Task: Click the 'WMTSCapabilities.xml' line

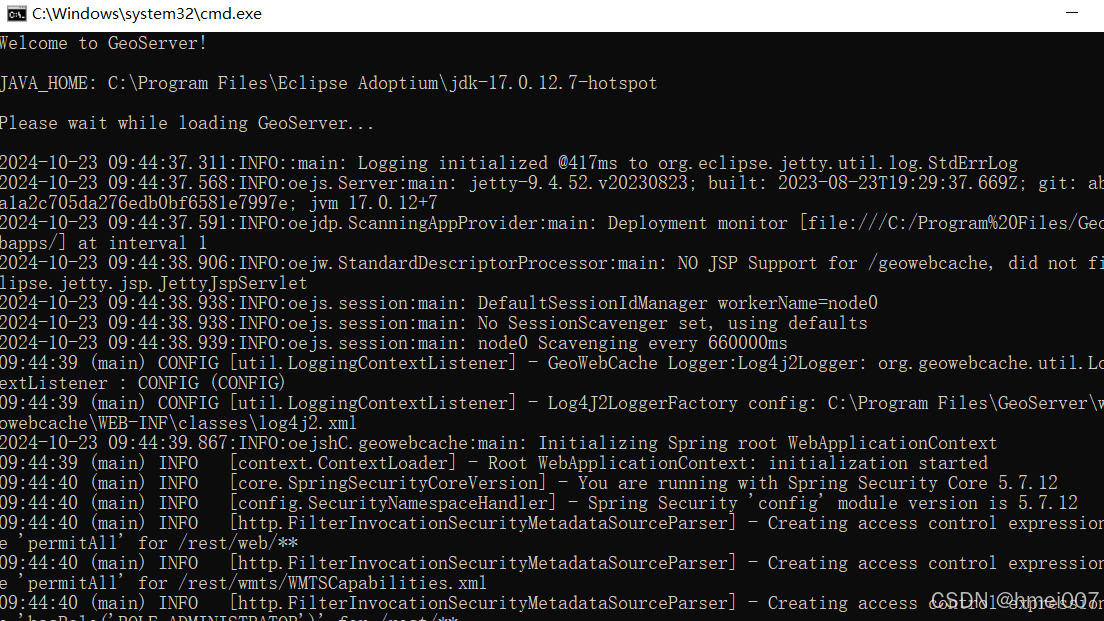Action: 244,584
